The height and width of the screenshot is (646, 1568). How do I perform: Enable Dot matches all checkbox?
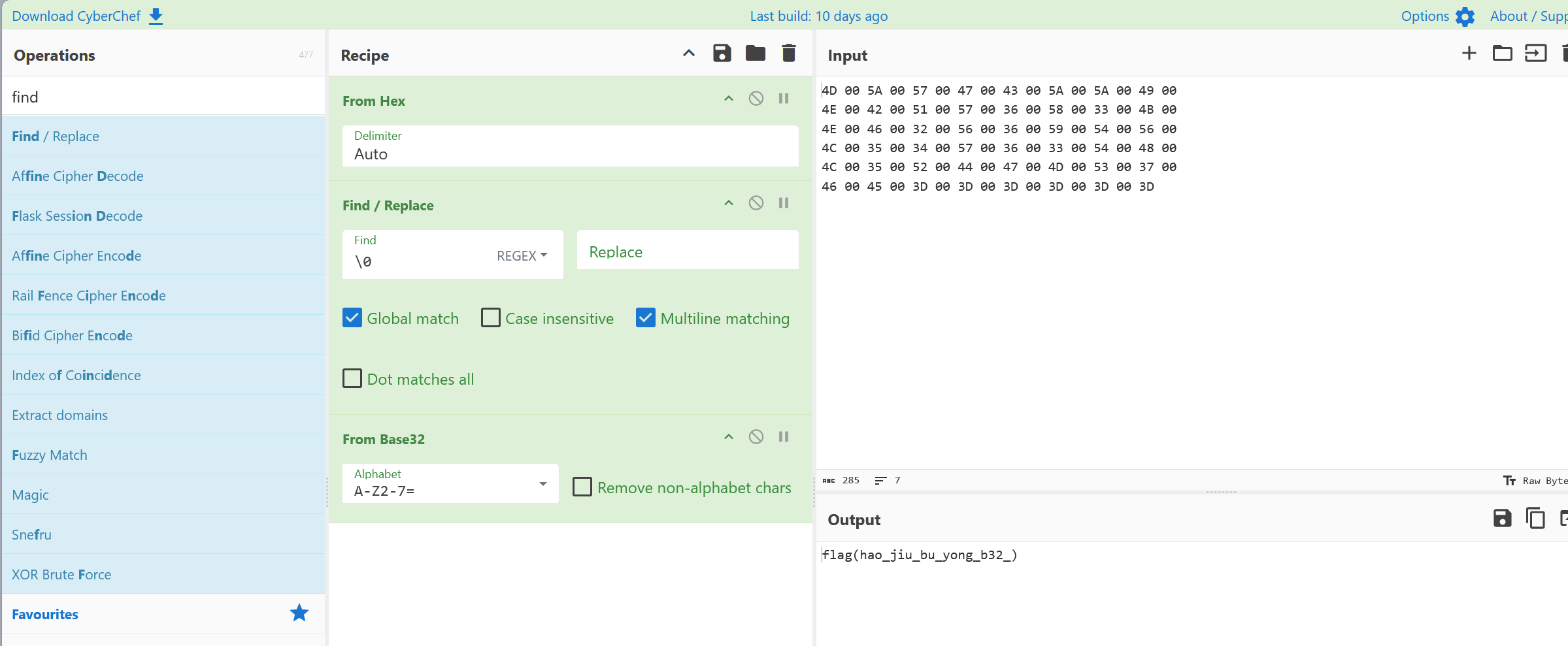click(352, 379)
